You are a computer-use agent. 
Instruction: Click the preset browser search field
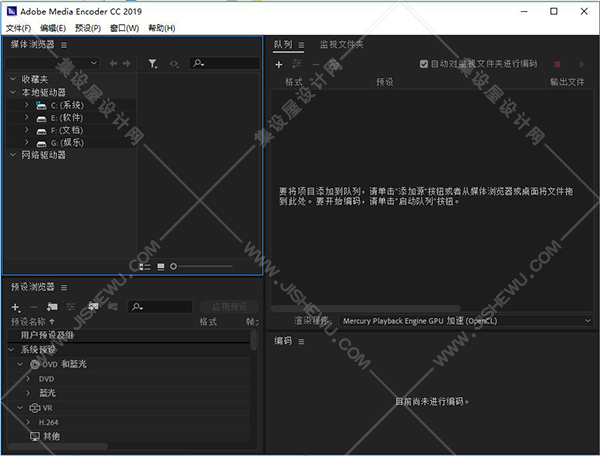pyautogui.click(x=160, y=307)
